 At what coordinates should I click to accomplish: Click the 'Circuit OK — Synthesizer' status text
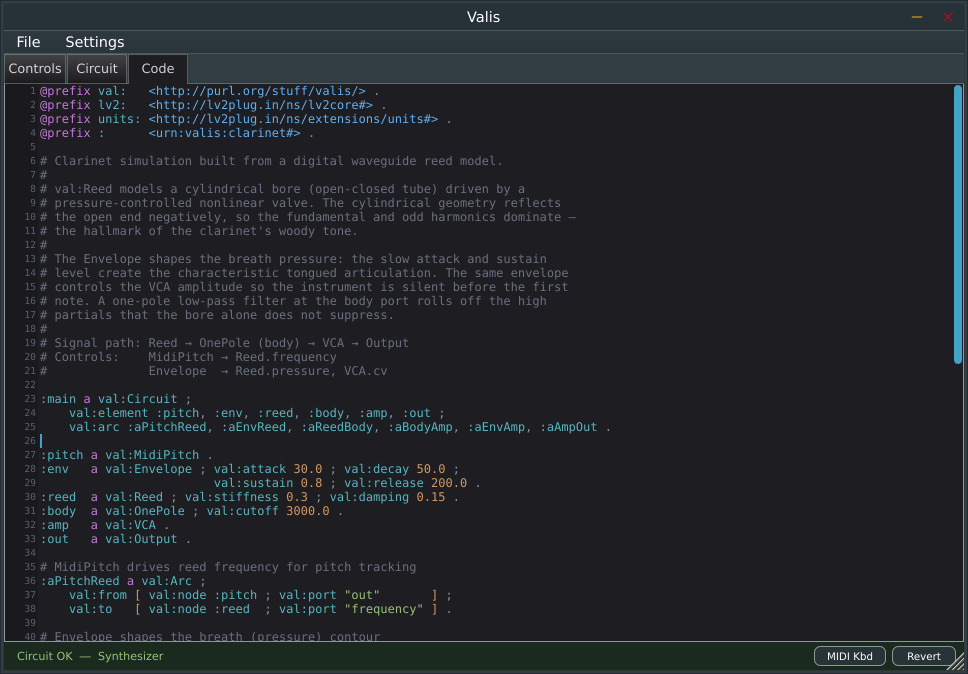(x=90, y=657)
